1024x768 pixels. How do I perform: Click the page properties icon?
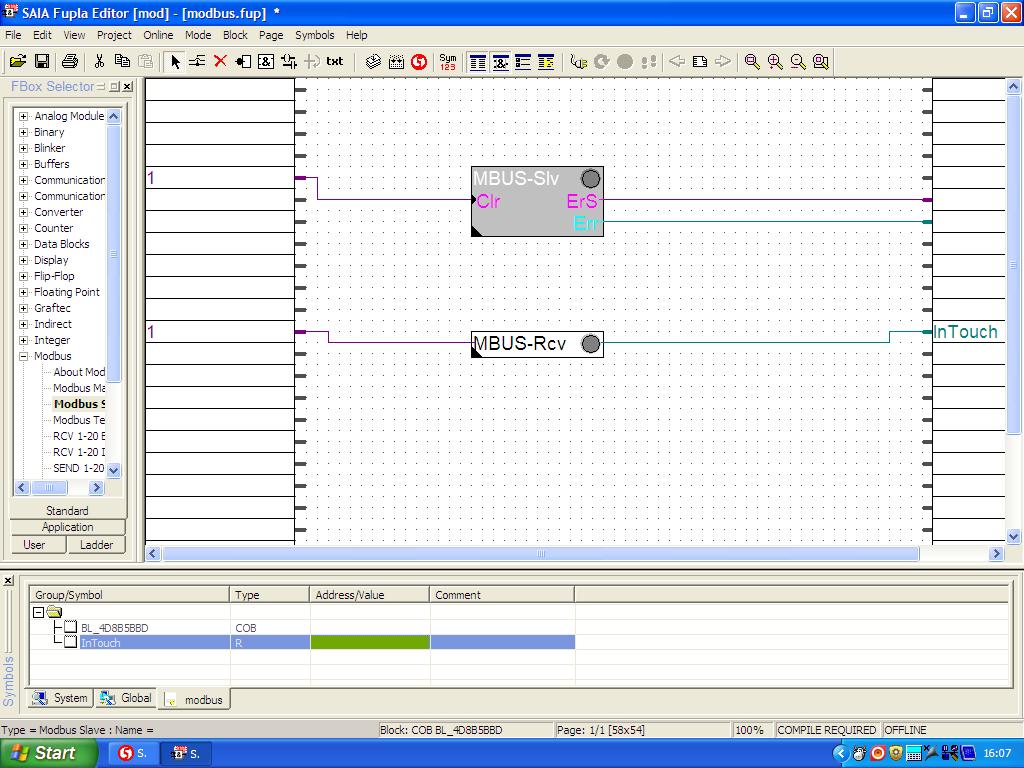[699, 61]
